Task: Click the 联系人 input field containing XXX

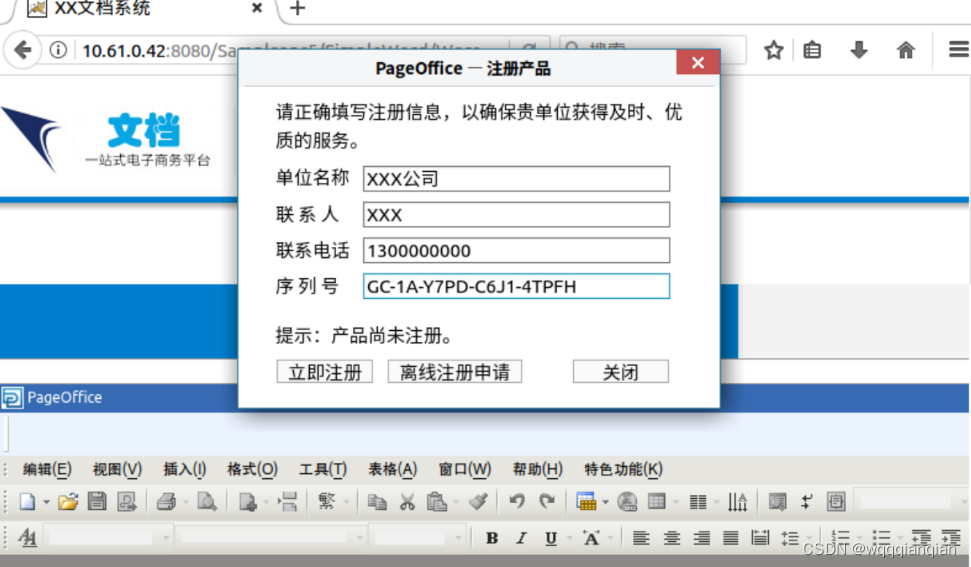Action: point(516,215)
